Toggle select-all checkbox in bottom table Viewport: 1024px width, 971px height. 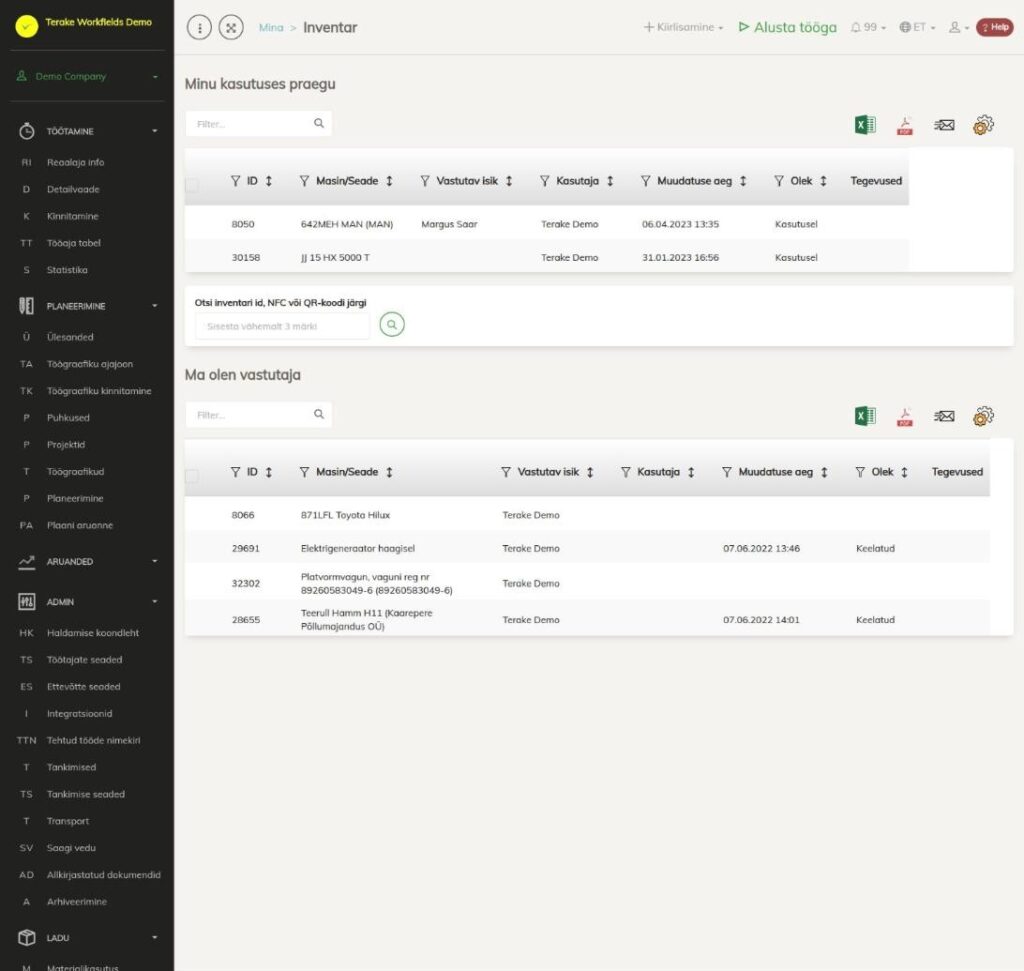tap(192, 476)
